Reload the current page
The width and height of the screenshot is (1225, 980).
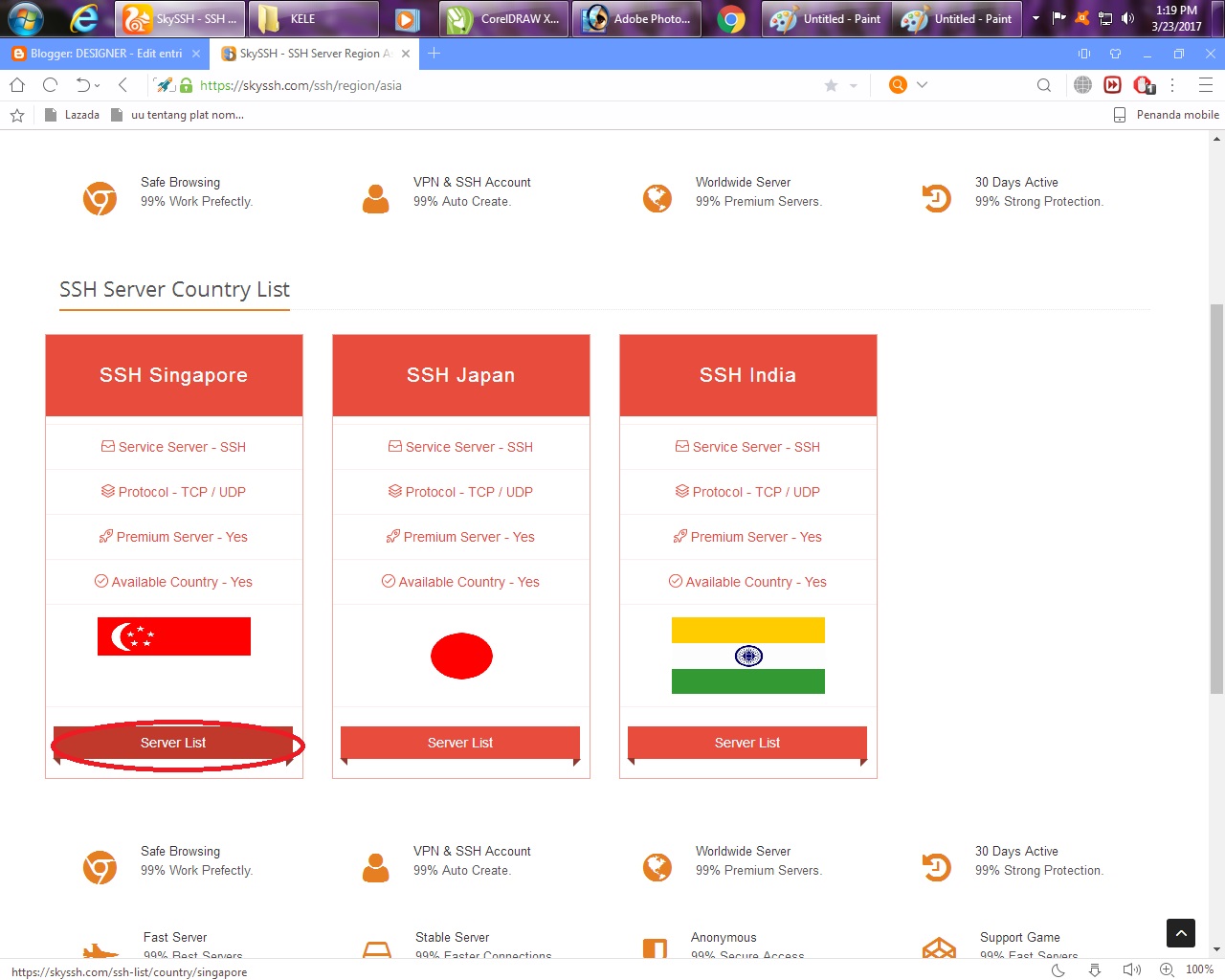(49, 85)
